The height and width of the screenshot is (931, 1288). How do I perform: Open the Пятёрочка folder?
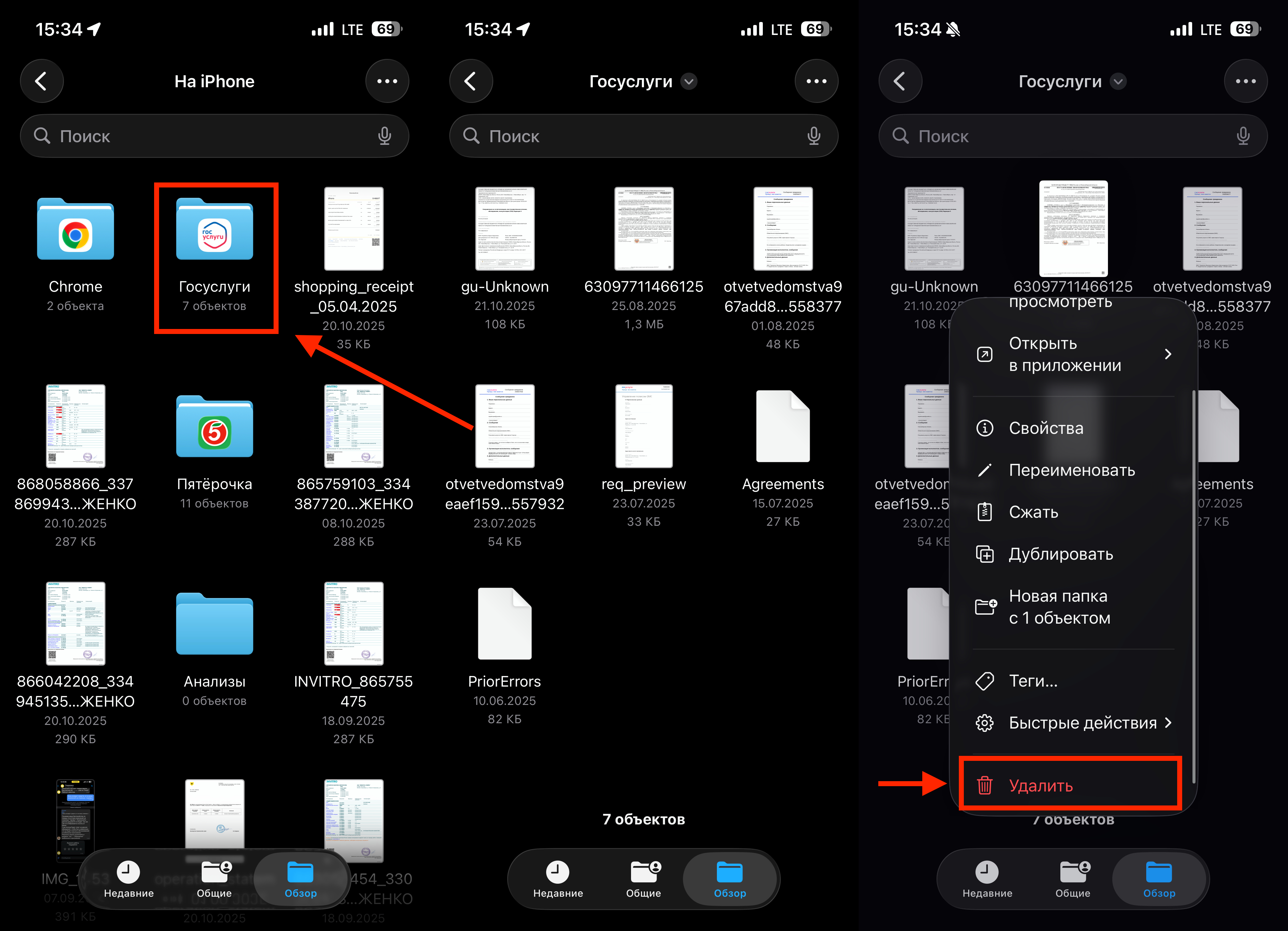coord(214,428)
